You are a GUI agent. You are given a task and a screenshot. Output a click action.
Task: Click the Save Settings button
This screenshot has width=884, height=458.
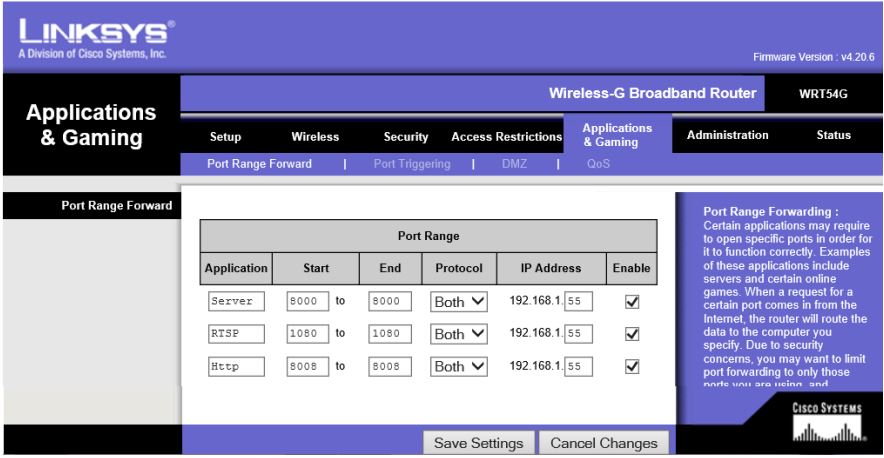pos(479,443)
